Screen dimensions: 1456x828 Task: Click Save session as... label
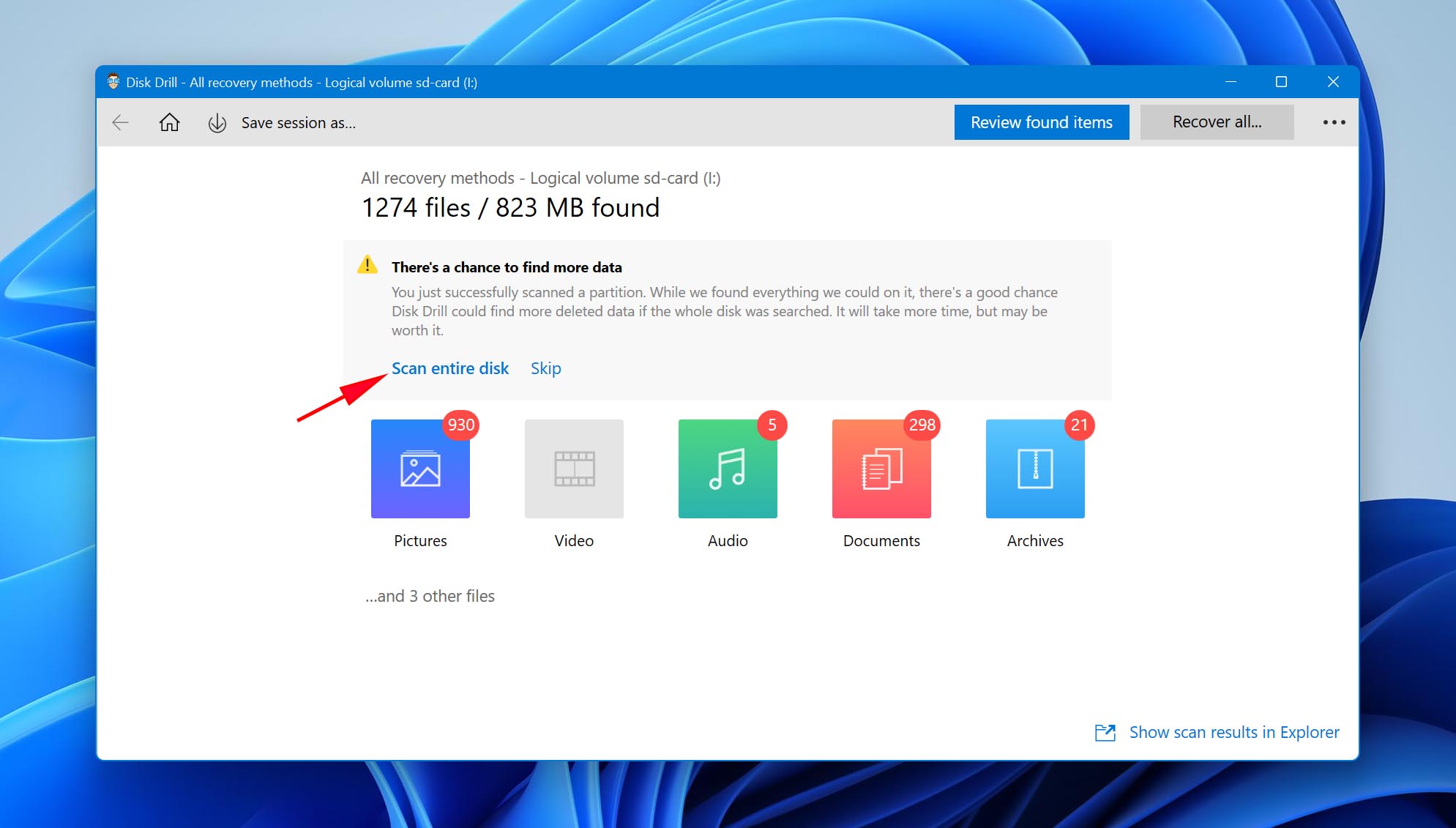point(299,123)
